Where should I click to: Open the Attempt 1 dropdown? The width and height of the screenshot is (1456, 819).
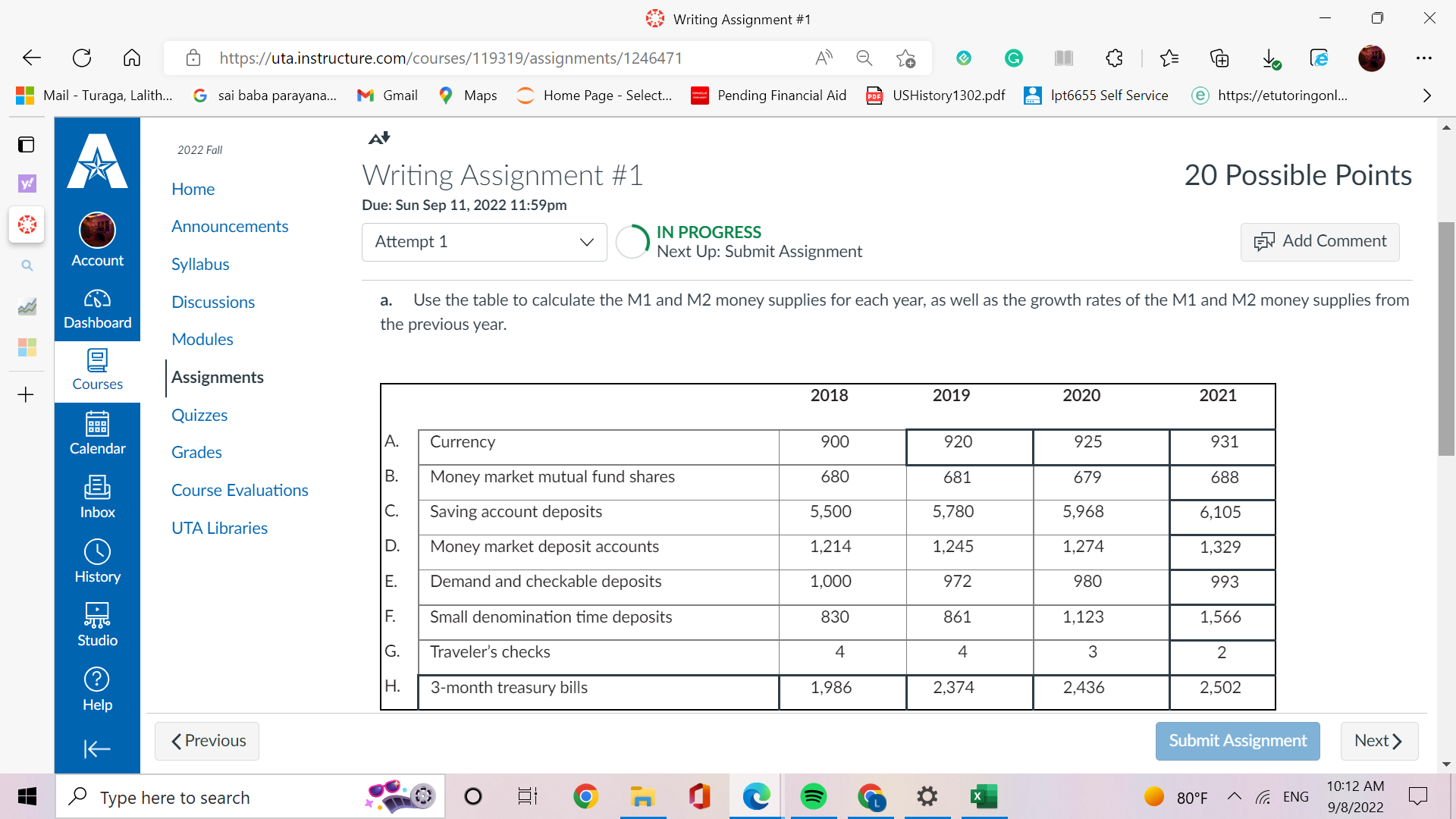coord(483,242)
